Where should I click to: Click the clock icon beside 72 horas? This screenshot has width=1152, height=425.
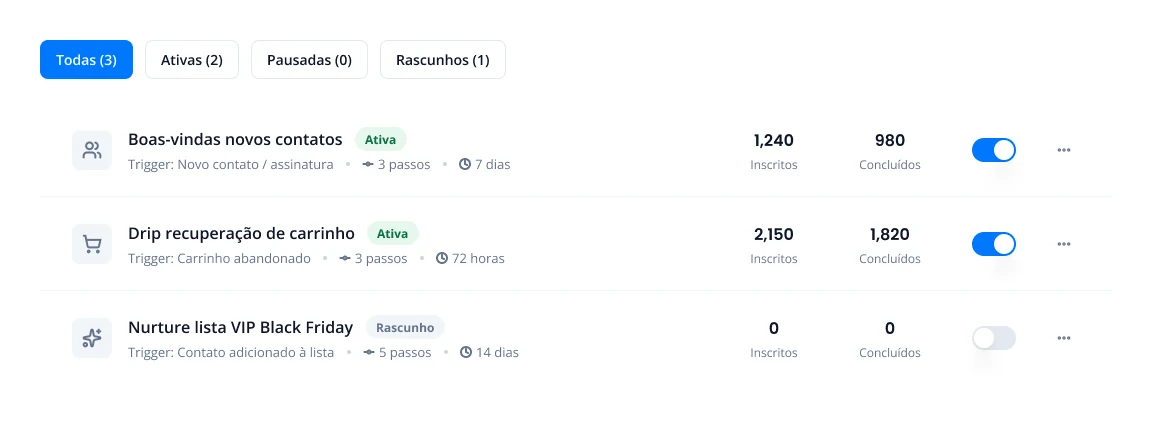442,259
